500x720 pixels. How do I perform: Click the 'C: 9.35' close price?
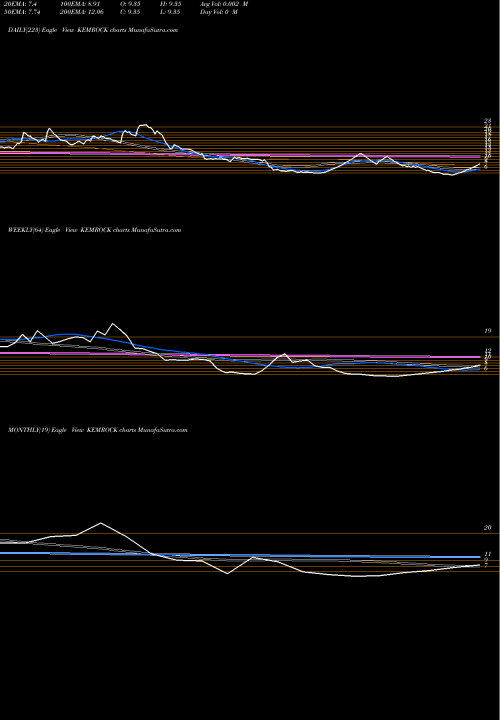(130, 12)
